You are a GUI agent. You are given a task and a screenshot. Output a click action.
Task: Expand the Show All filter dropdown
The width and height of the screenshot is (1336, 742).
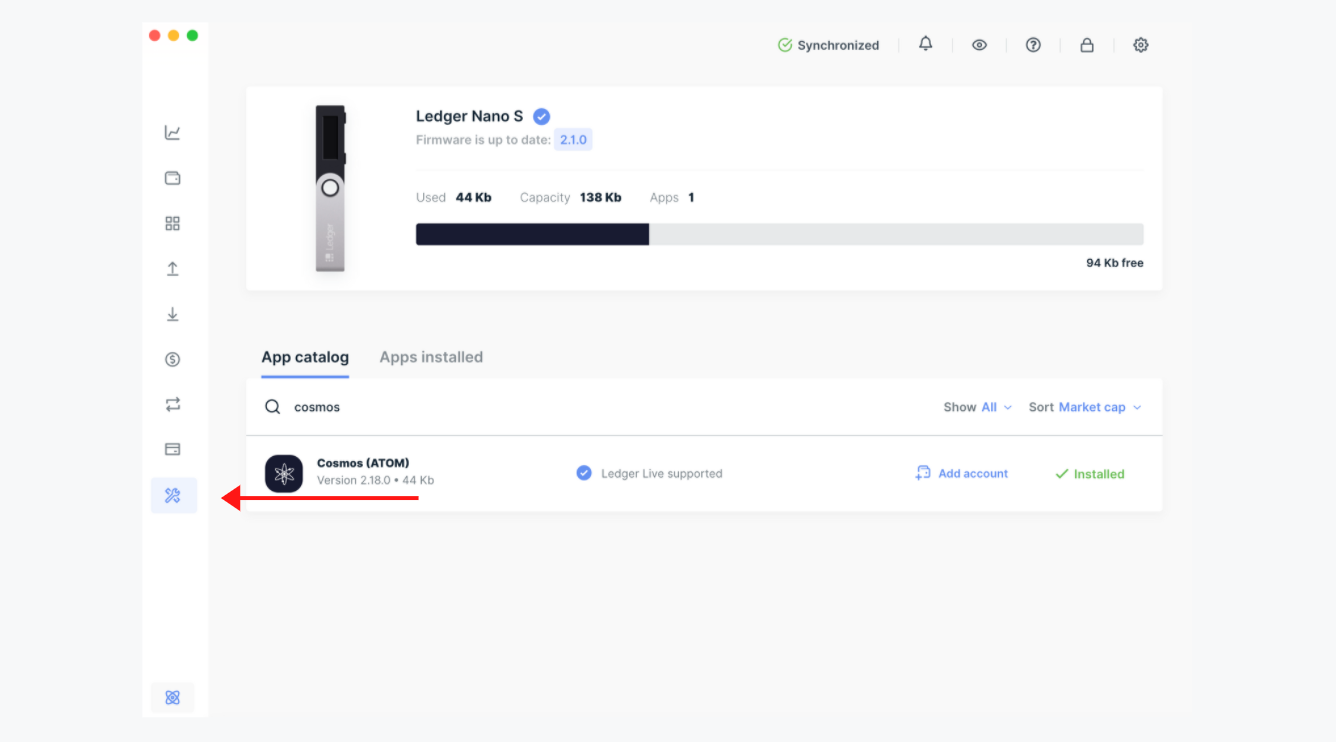(x=978, y=407)
